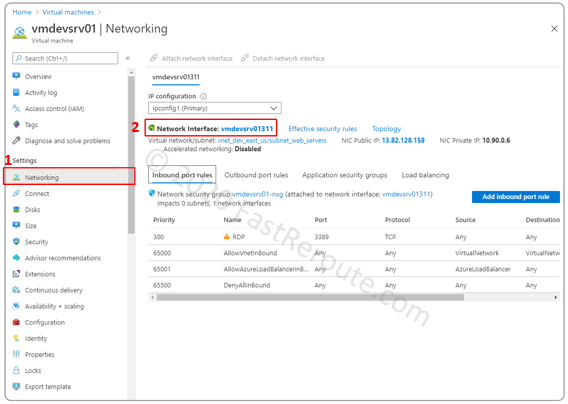Click the IP configuration info icon
Image resolution: width=568 pixels, height=404 pixels.
(204, 96)
